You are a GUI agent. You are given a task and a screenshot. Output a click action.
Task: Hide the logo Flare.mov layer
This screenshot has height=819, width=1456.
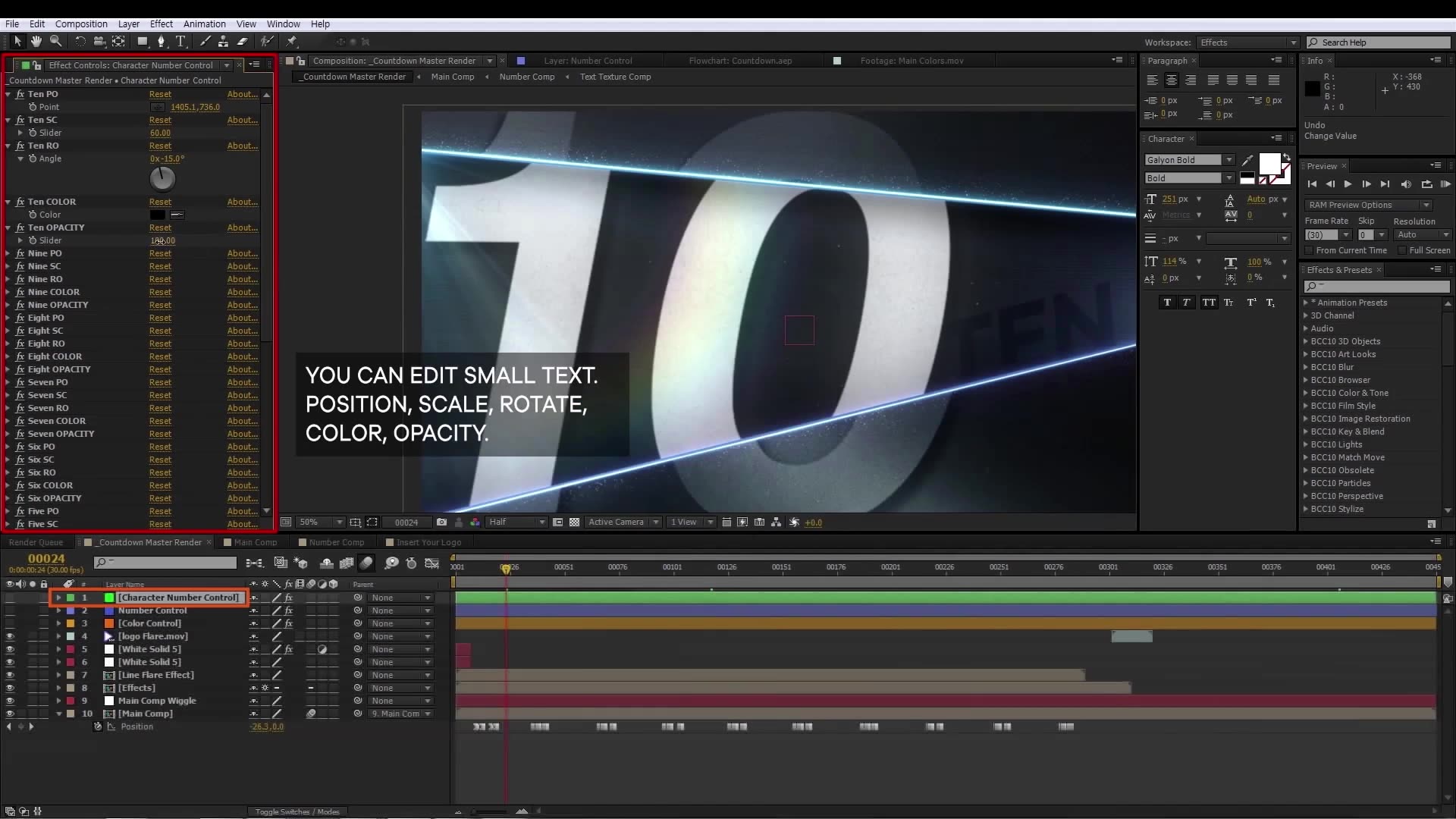[10, 636]
